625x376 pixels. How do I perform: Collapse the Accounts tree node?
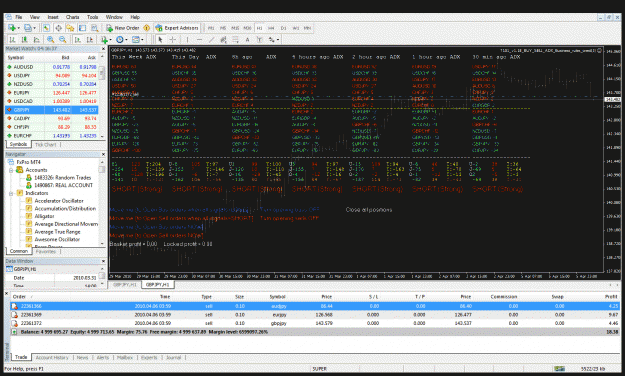pyautogui.click(x=11, y=170)
